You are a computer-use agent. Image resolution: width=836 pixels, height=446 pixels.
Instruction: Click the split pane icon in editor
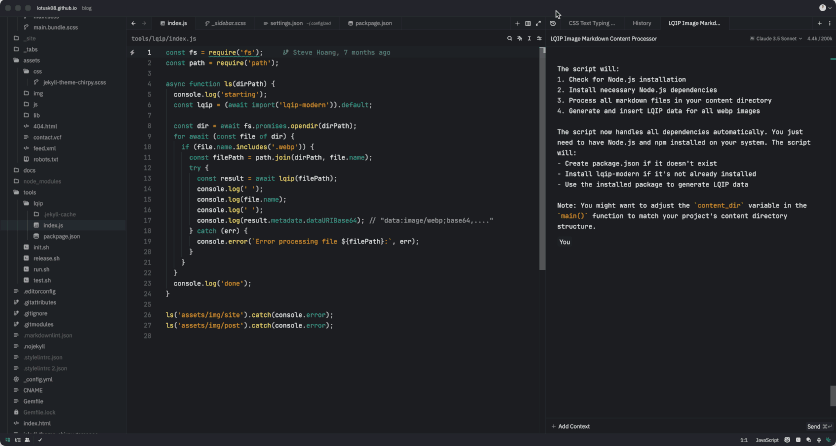pos(528,22)
